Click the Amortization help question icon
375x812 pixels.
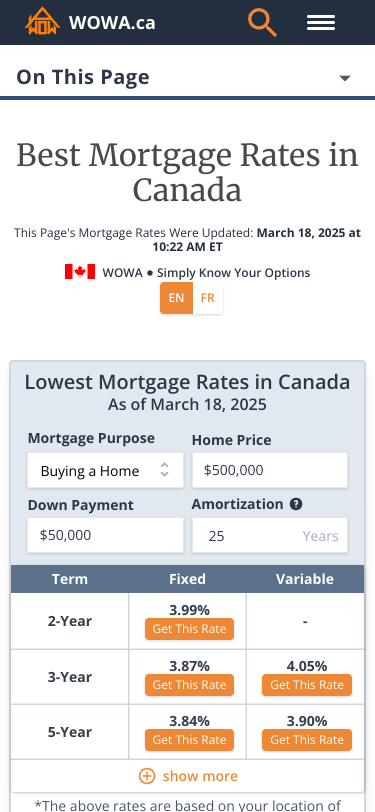pyautogui.click(x=296, y=504)
